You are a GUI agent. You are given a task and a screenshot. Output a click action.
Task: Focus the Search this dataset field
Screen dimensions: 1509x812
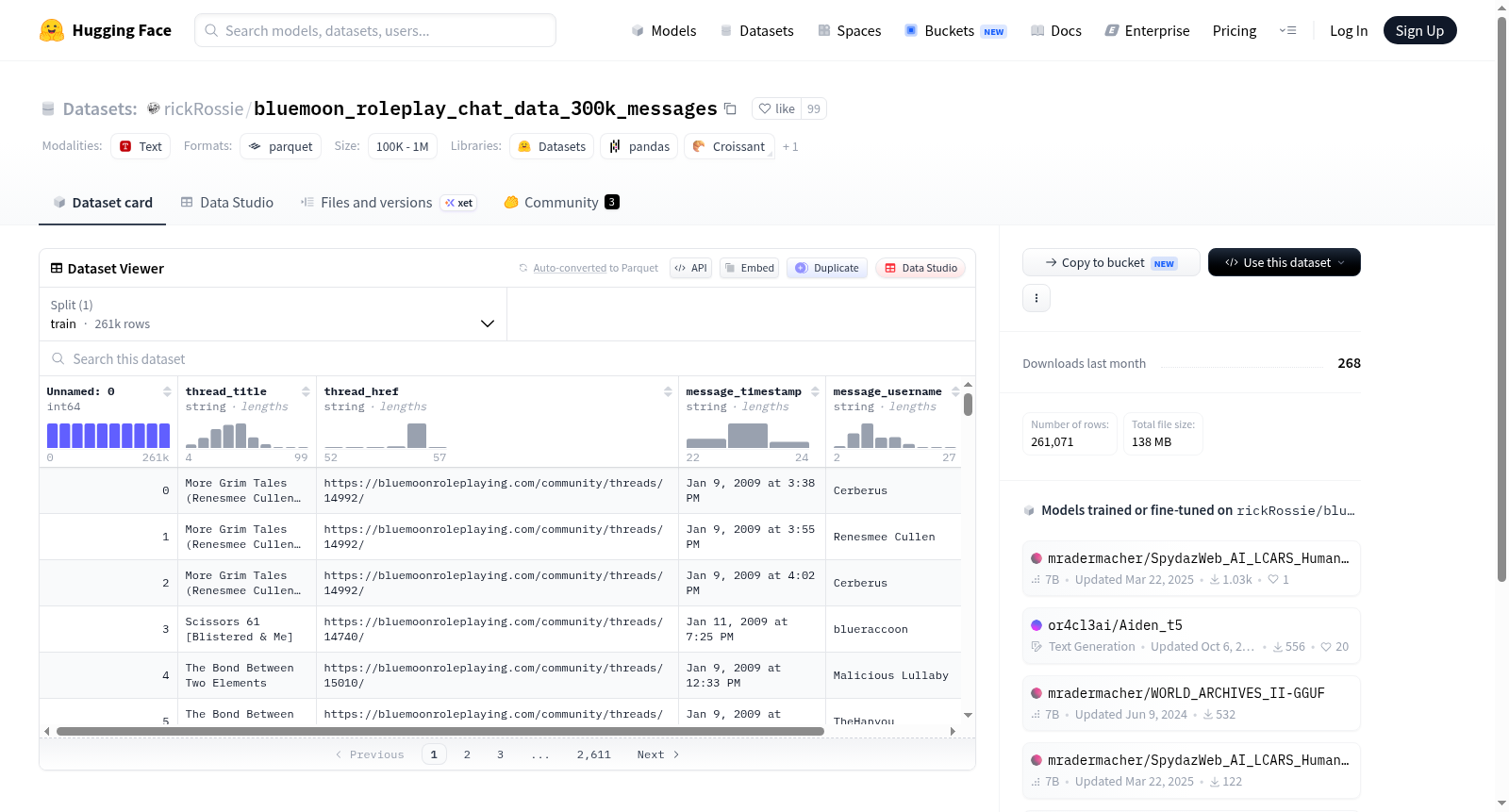tap(507, 358)
